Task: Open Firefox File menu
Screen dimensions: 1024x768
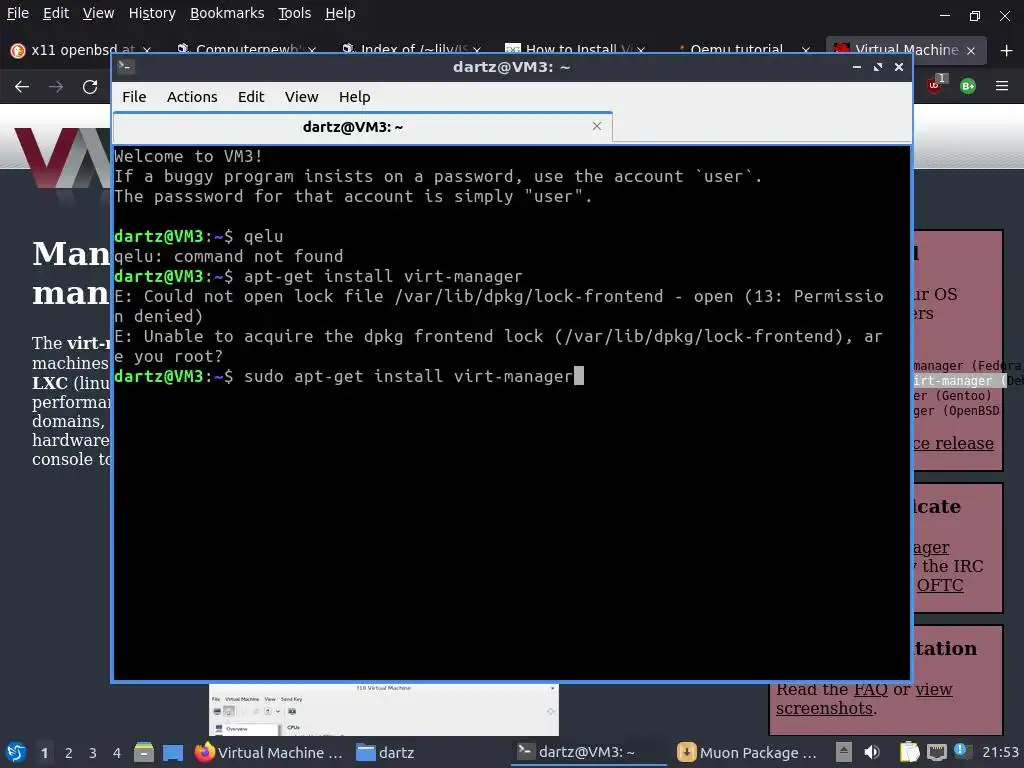Action: tap(18, 13)
